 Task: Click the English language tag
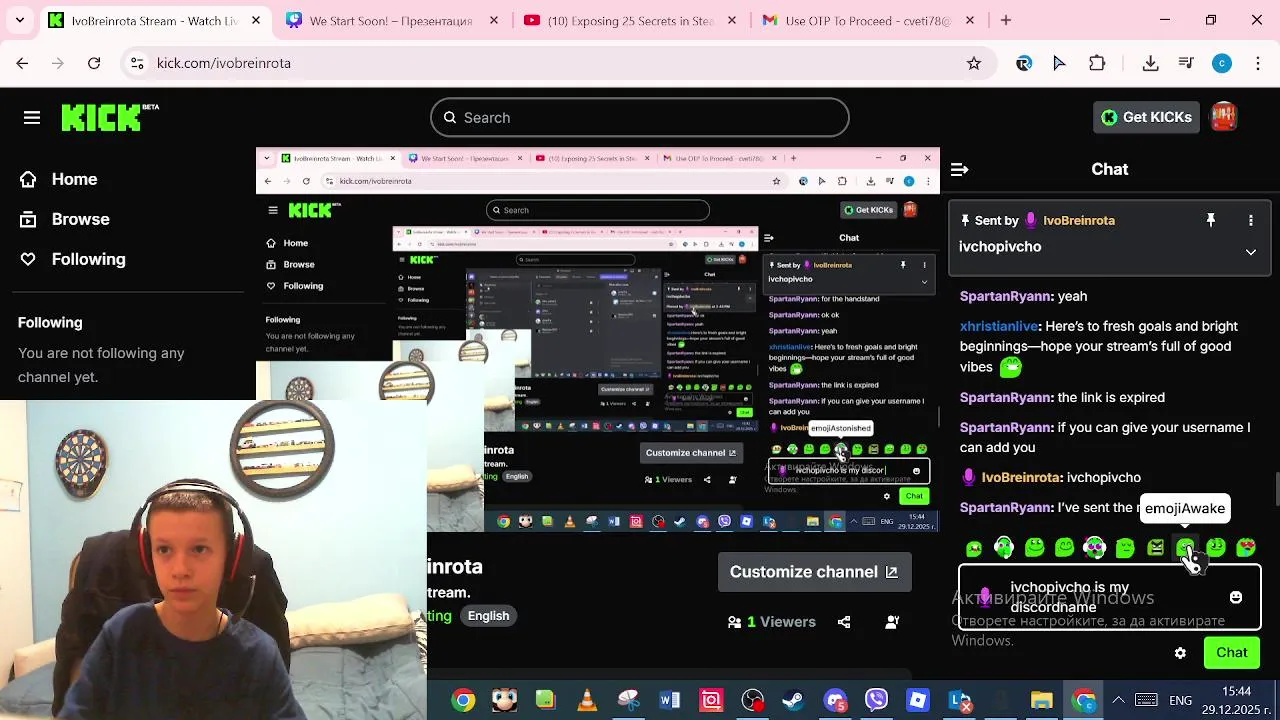click(488, 616)
